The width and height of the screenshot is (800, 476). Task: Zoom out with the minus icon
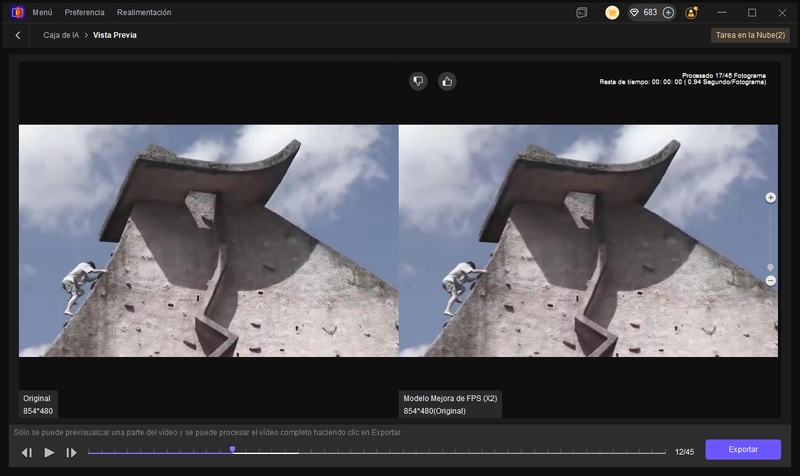pos(770,281)
